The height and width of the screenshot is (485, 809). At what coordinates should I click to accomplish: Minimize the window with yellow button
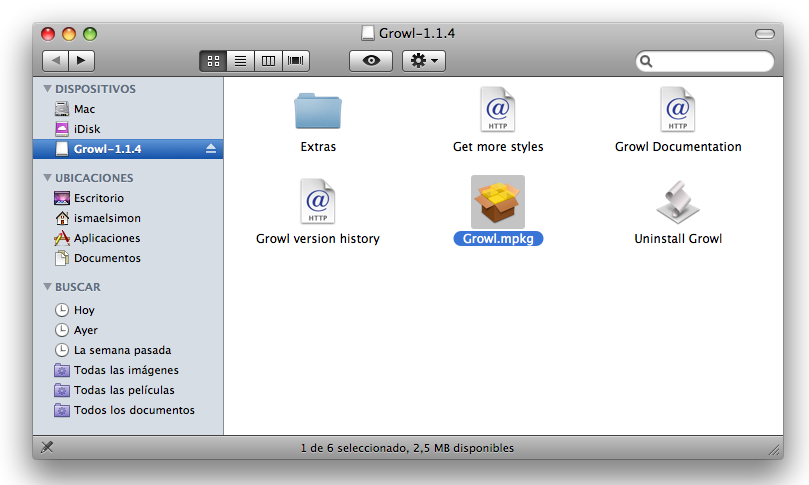click(69, 34)
